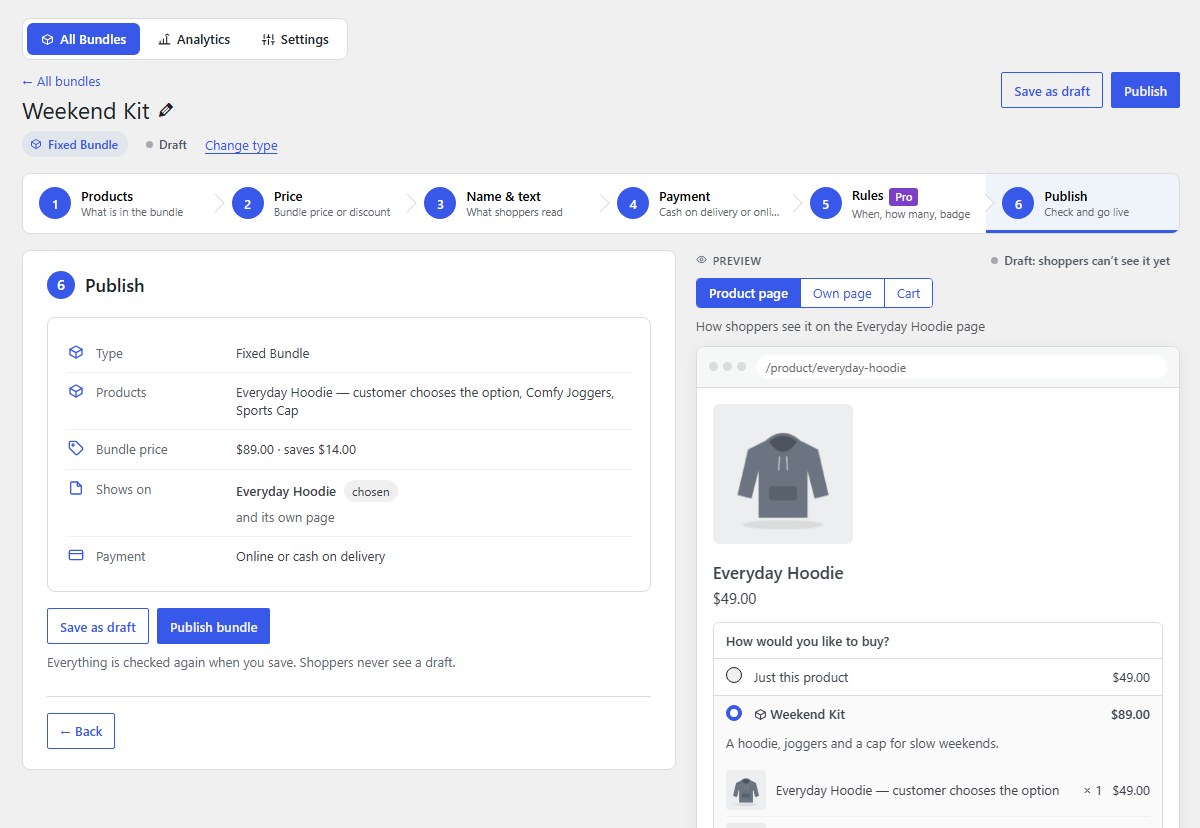Switch preview to Own page
Image resolution: width=1200 pixels, height=828 pixels.
[842, 293]
